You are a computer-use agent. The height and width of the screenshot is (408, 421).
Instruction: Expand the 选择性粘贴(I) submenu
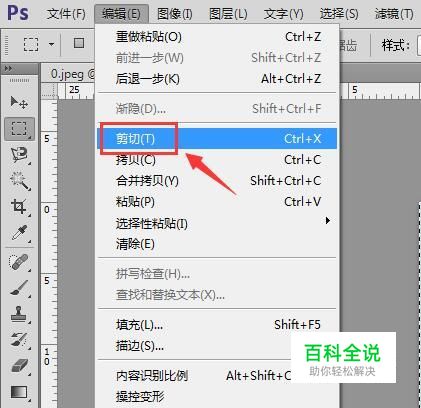point(217,223)
